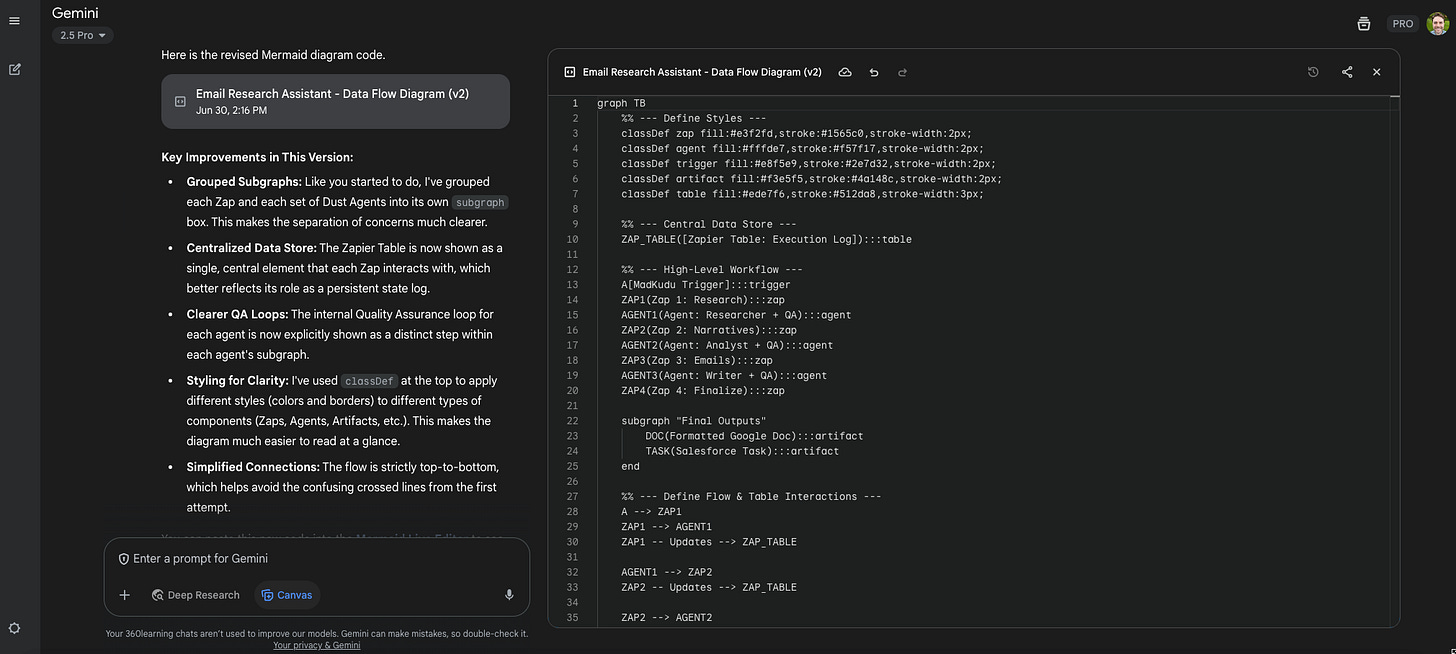Enable the Deep Research mode chip
The height and width of the screenshot is (654, 1456).
[x=196, y=595]
